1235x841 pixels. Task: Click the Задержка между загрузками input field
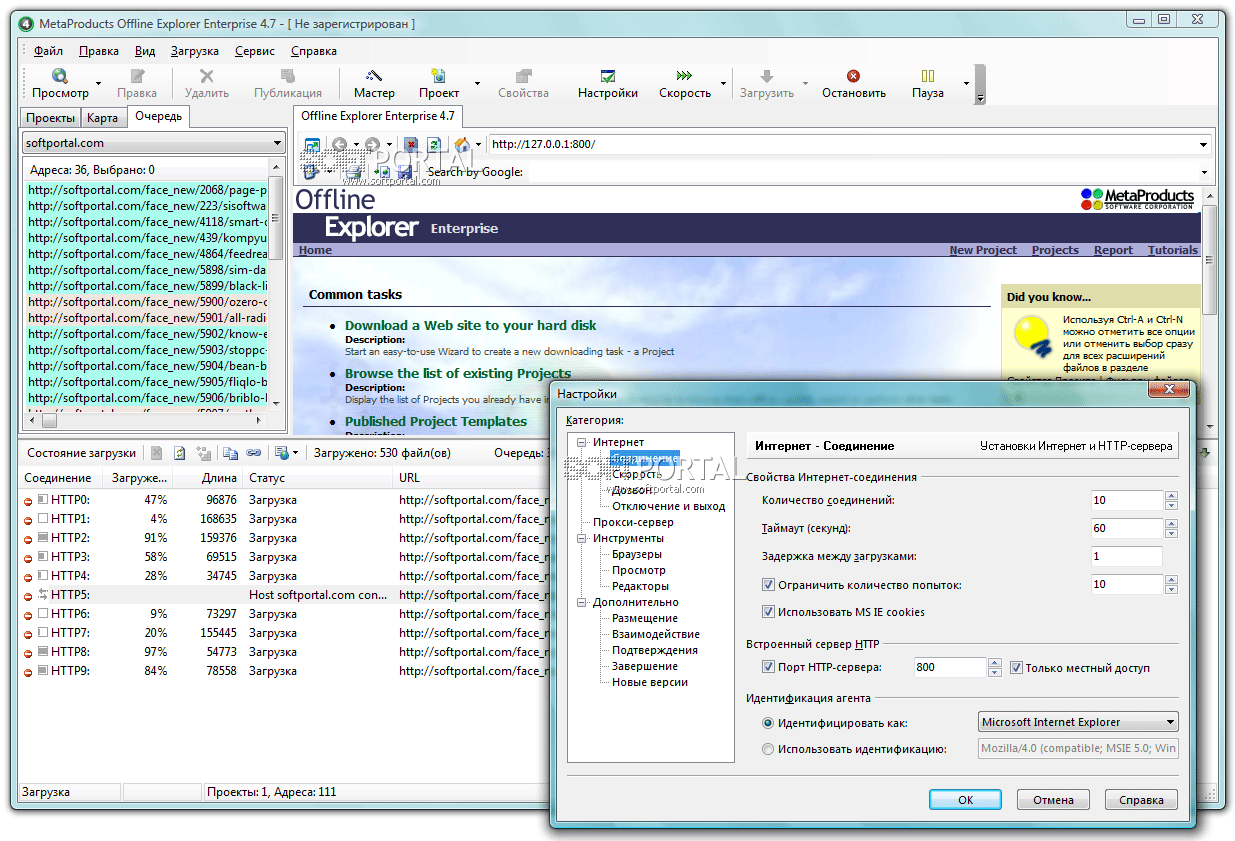[x=1127, y=556]
